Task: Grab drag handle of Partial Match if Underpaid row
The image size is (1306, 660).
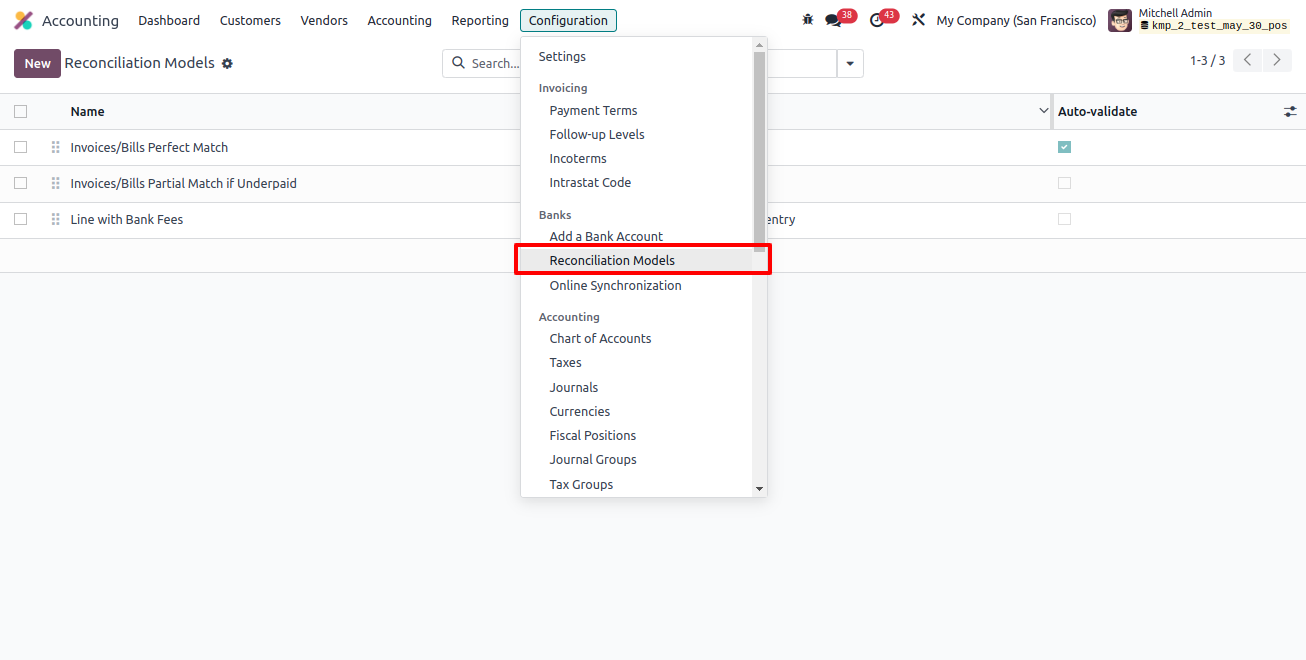Action: pos(56,183)
